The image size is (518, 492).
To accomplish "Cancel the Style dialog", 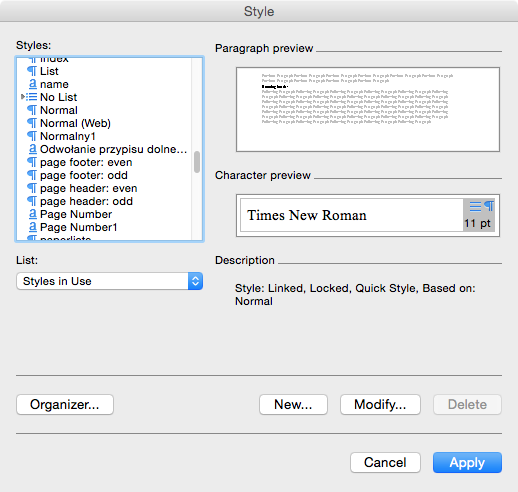I will (385, 462).
